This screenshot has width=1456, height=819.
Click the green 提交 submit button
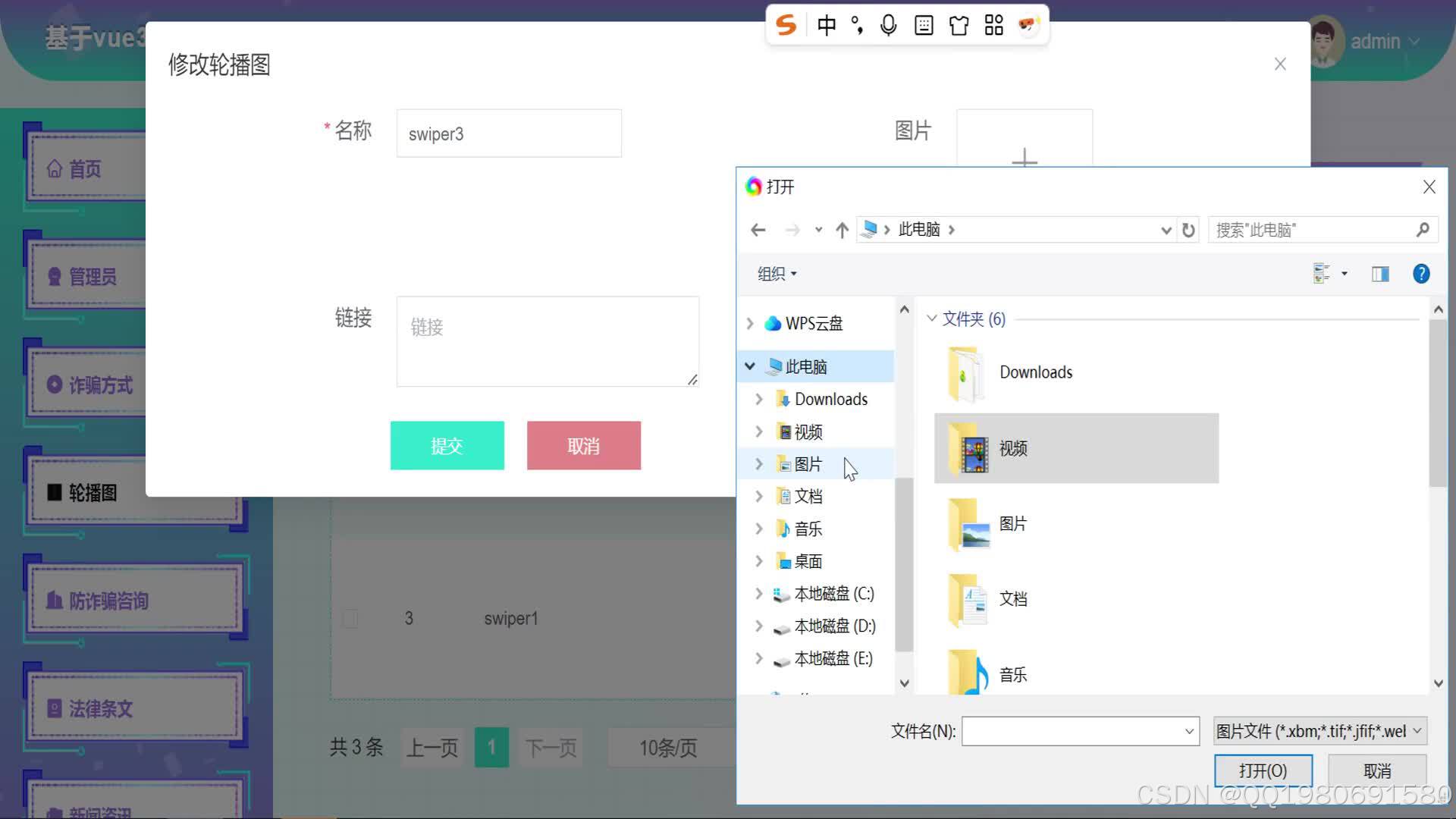tap(447, 446)
